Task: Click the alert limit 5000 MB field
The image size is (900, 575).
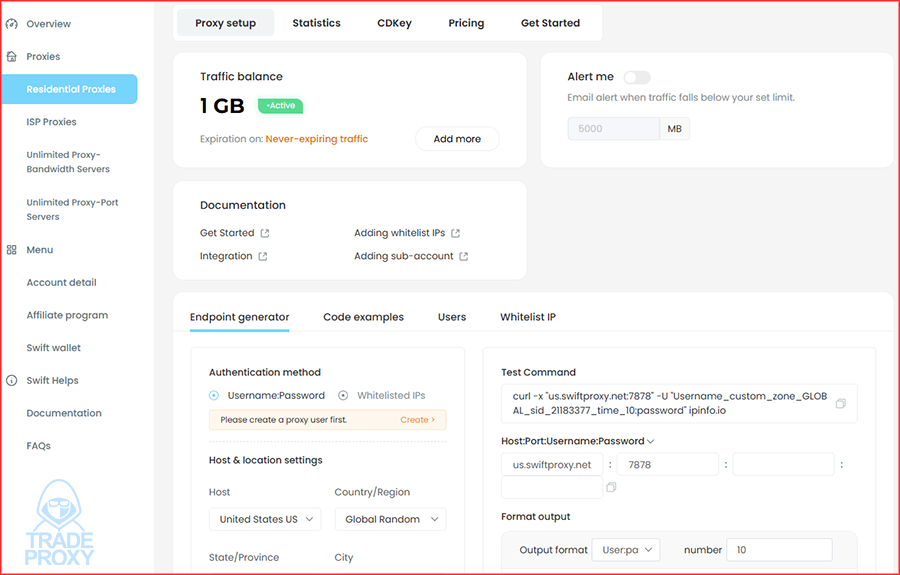Action: [x=614, y=129]
